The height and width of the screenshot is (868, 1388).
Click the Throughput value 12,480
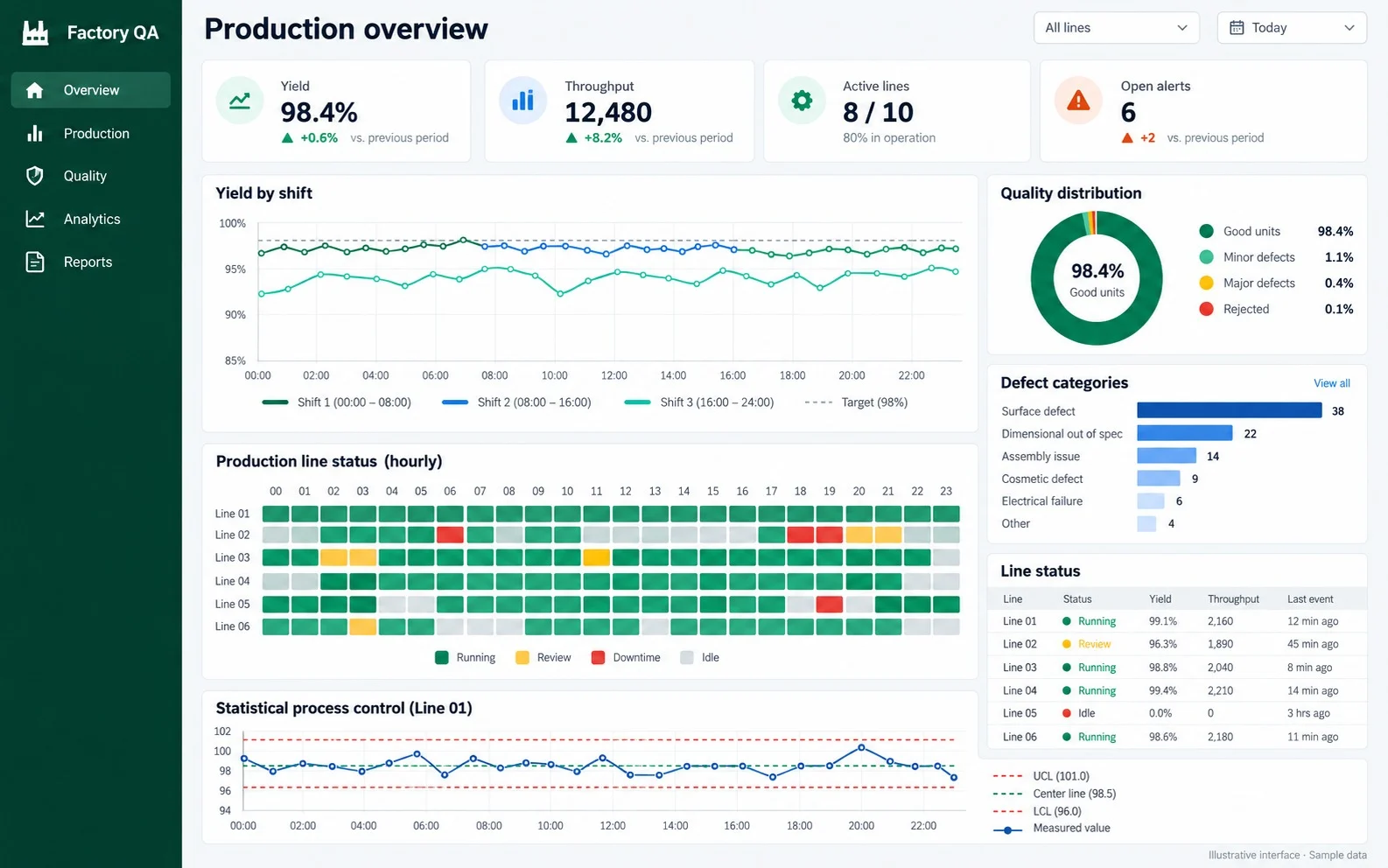pos(608,113)
